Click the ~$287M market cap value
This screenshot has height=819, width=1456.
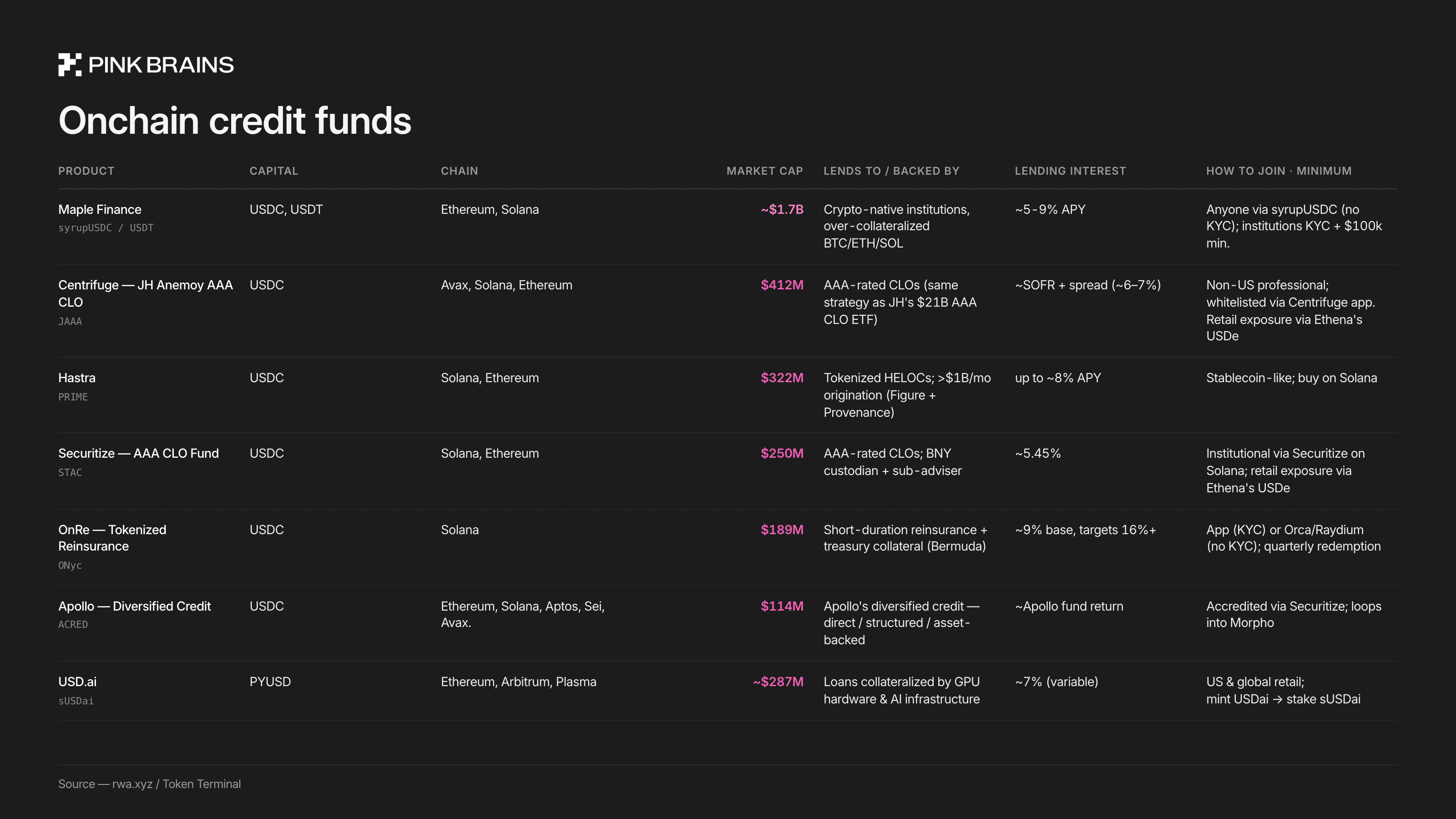coord(778,682)
